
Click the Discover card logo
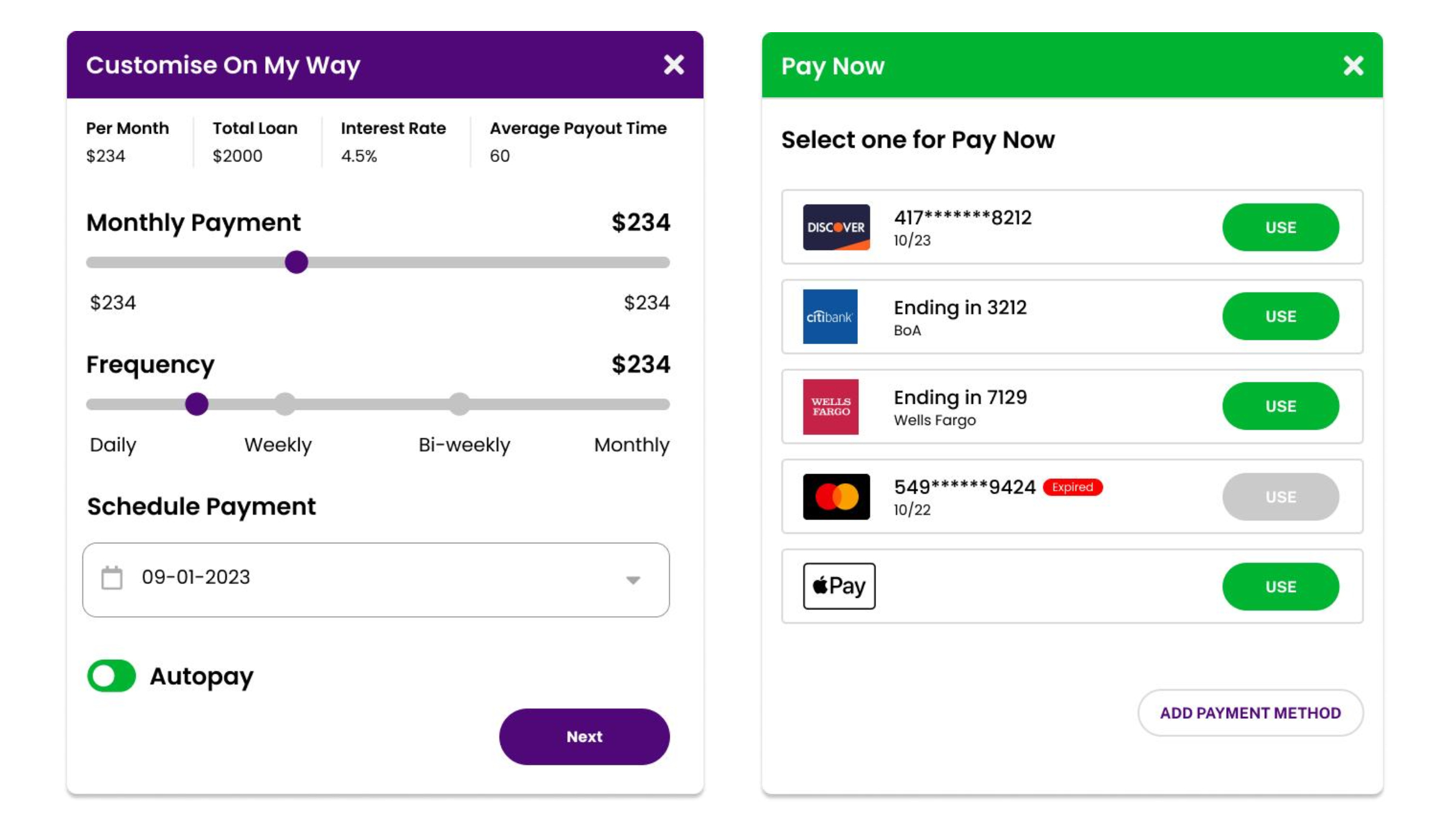(836, 227)
